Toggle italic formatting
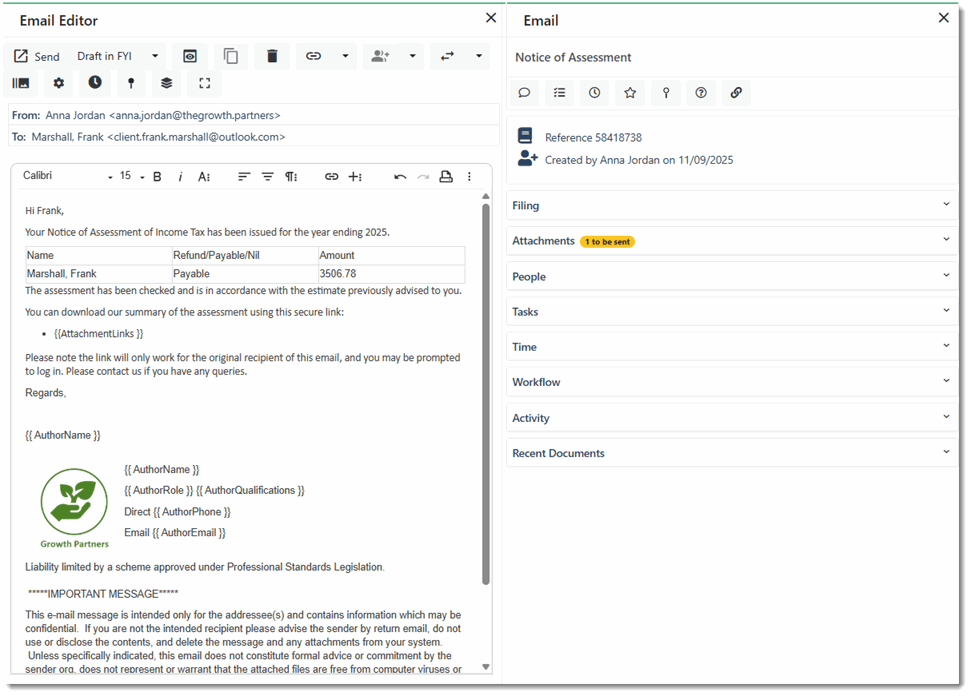 [180, 177]
